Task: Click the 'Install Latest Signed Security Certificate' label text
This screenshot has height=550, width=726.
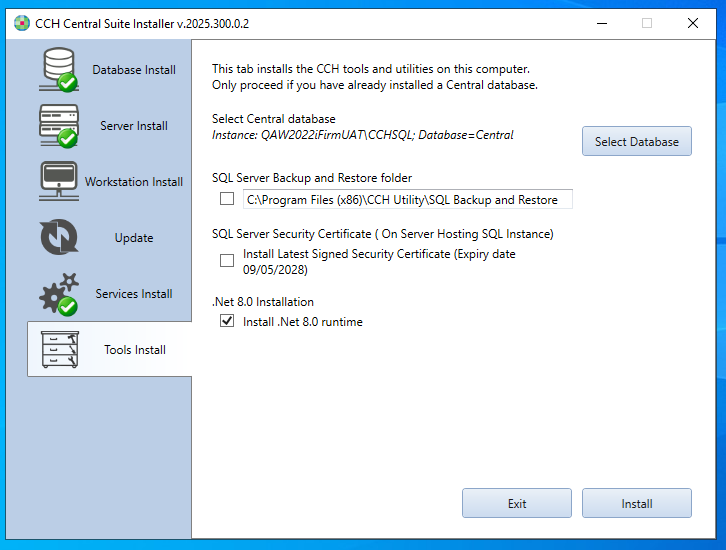Action: point(379,262)
